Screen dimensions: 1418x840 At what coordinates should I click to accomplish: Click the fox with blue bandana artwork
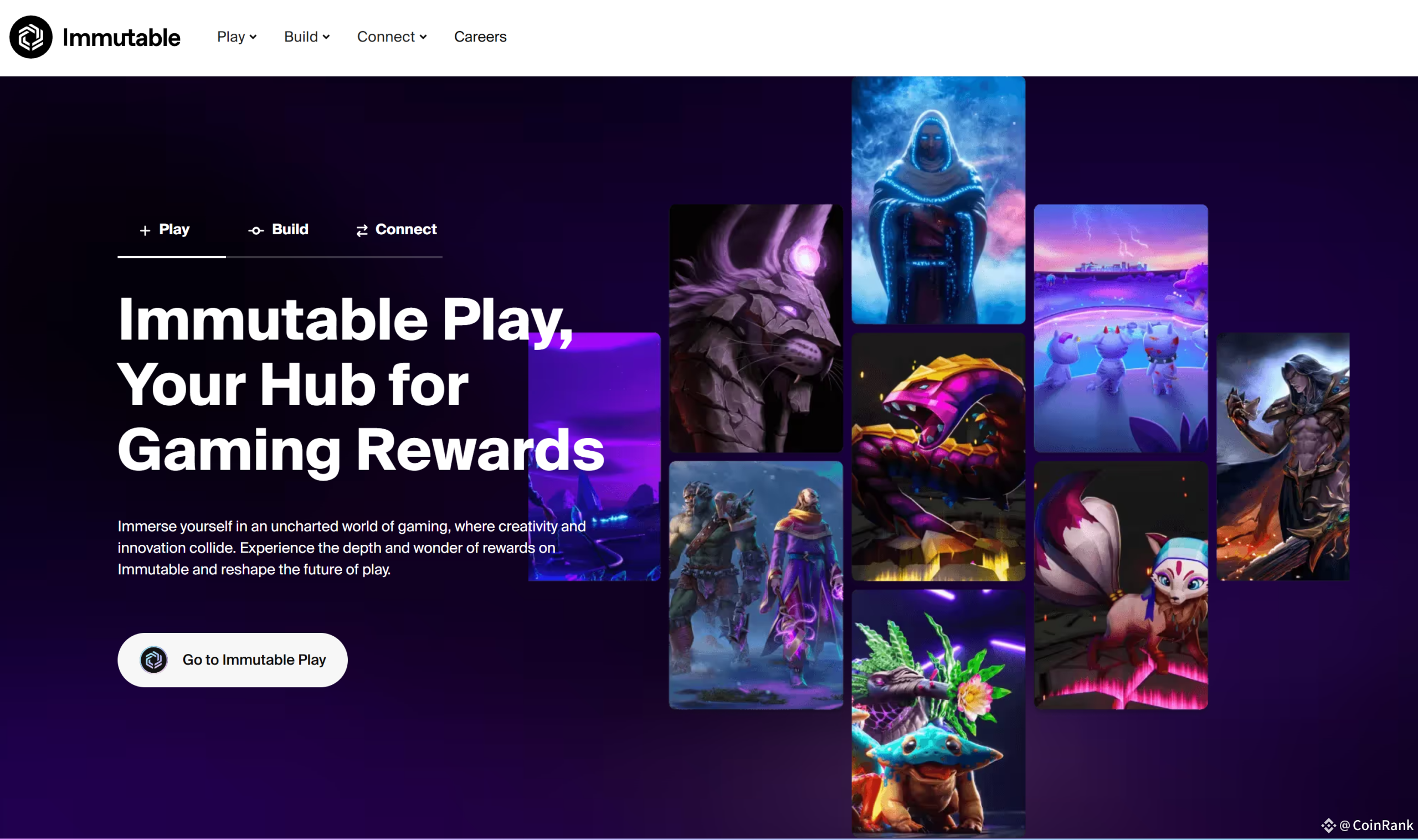click(1121, 585)
